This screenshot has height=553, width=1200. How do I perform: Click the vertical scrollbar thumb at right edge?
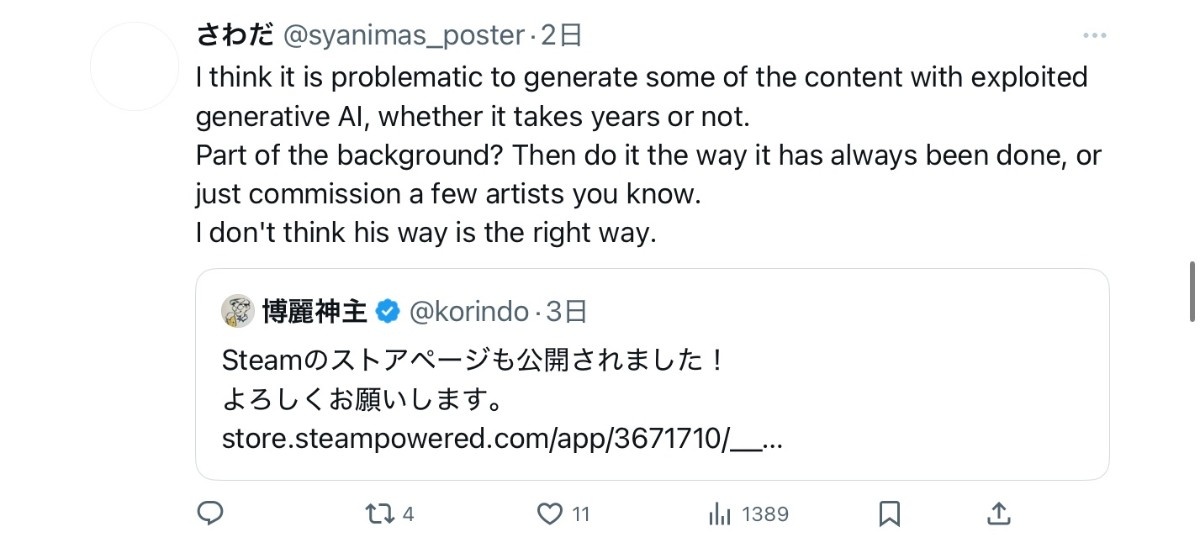coord(1192,291)
